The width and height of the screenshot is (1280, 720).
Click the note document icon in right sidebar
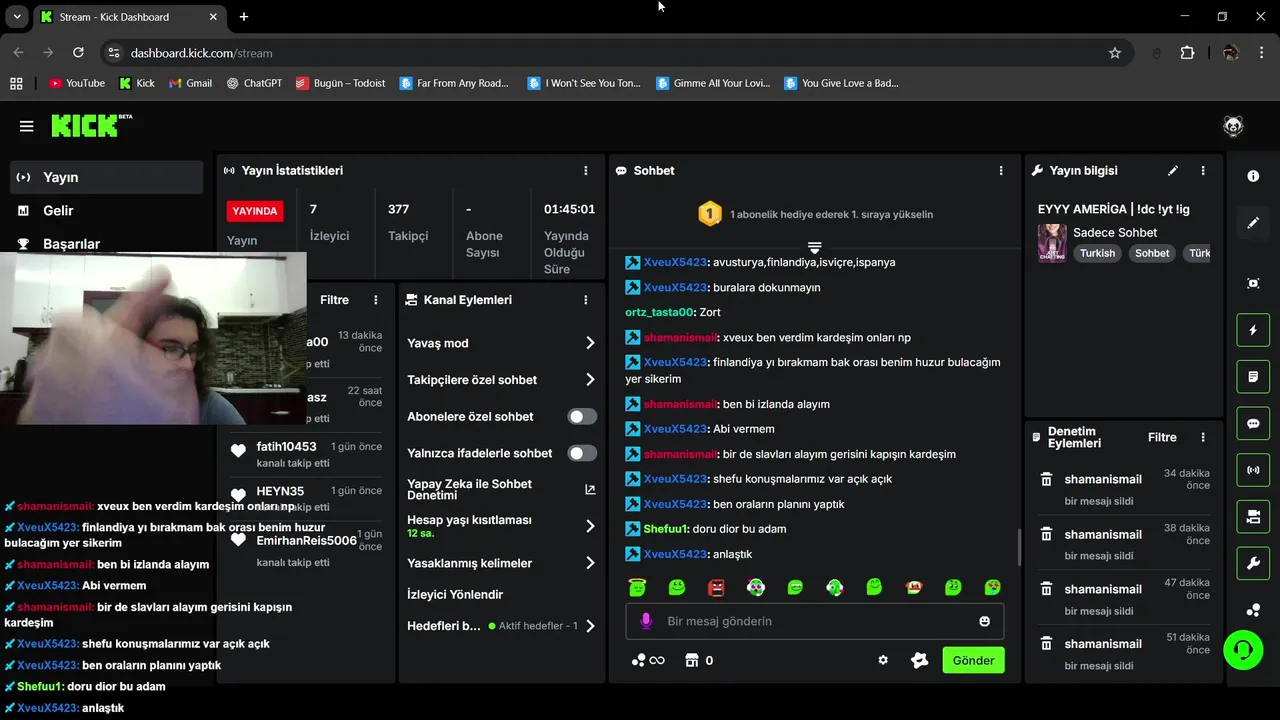click(x=1253, y=377)
